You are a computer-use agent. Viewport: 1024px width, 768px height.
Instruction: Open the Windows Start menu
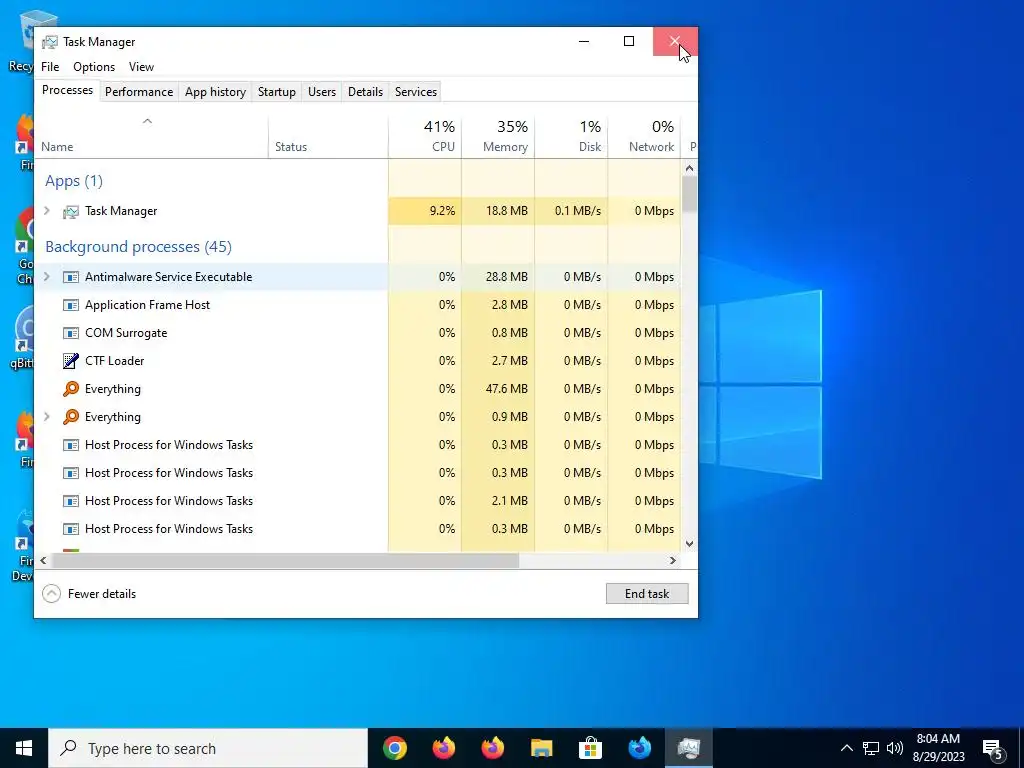pyautogui.click(x=24, y=748)
